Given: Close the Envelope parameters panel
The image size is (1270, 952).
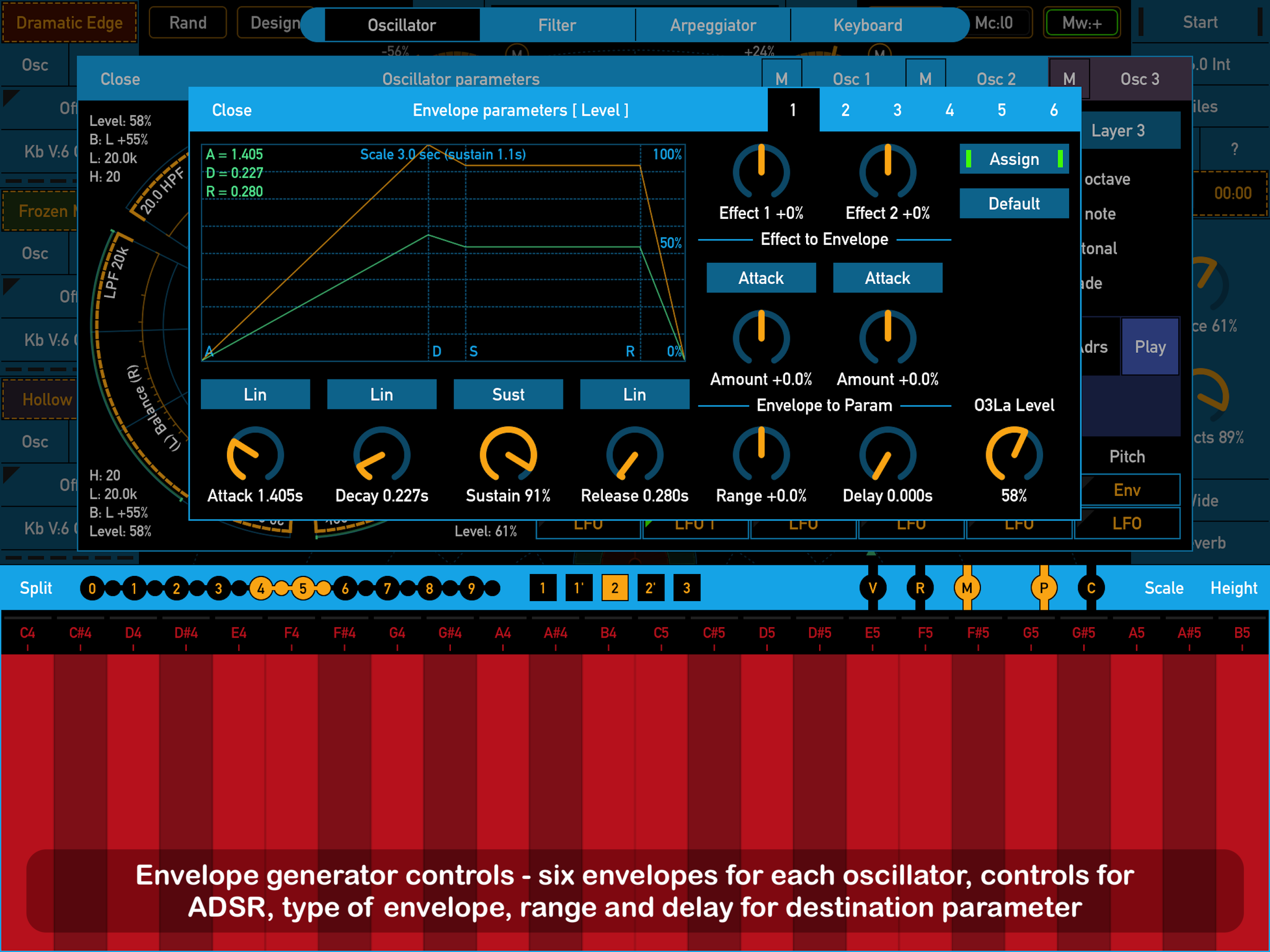Looking at the screenshot, I should pos(232,110).
